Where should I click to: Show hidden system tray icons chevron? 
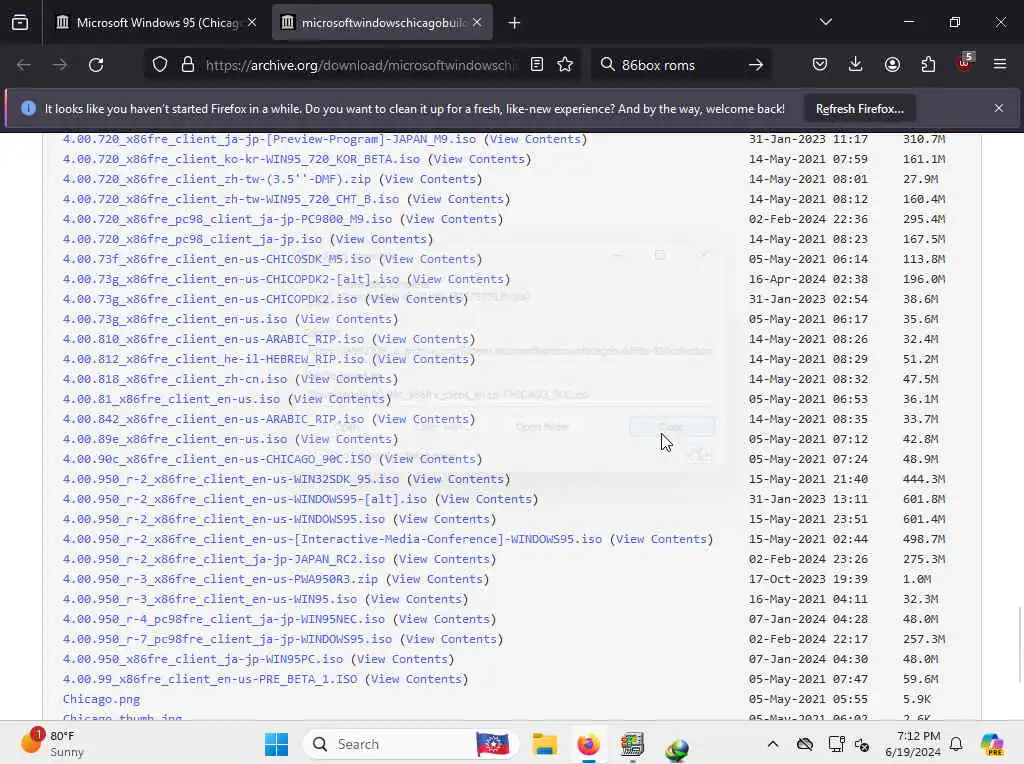(x=773, y=744)
